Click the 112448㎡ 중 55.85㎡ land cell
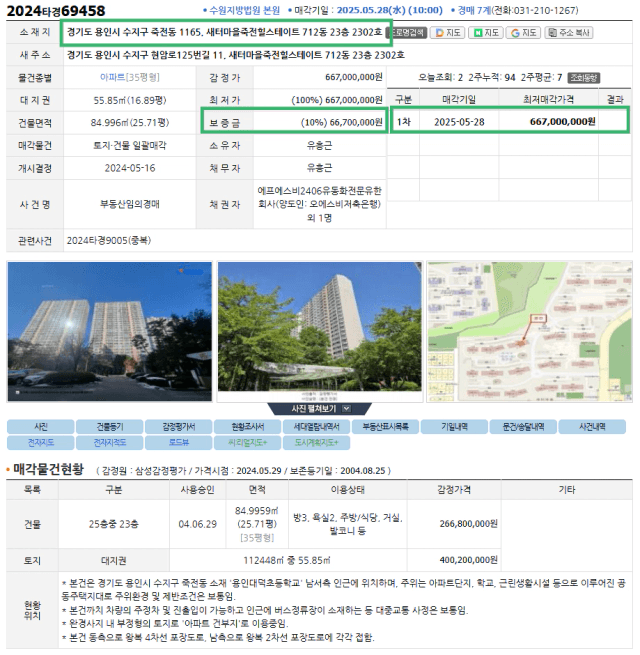The image size is (640, 655). click(287, 560)
